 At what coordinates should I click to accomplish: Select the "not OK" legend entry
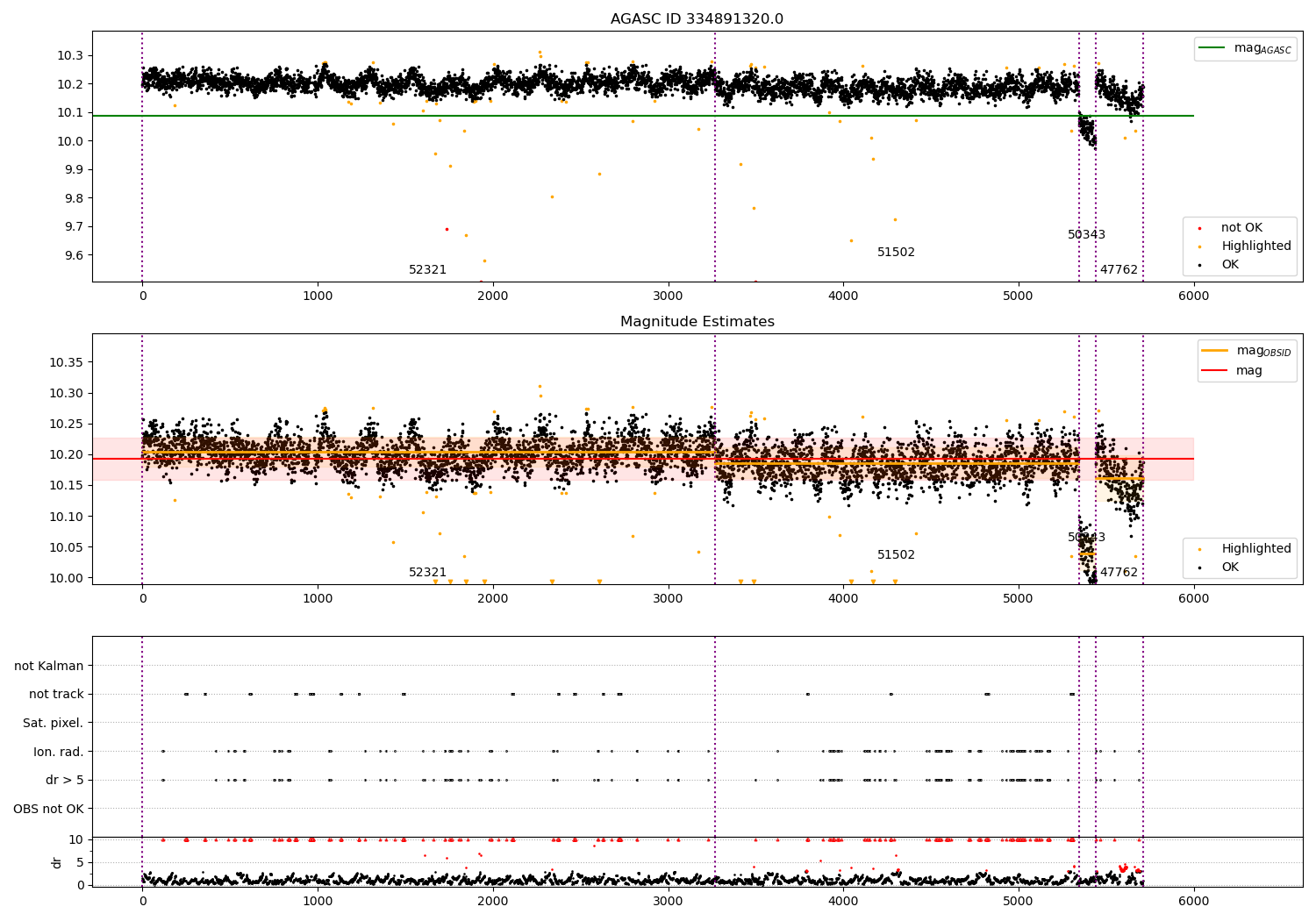(1241, 228)
